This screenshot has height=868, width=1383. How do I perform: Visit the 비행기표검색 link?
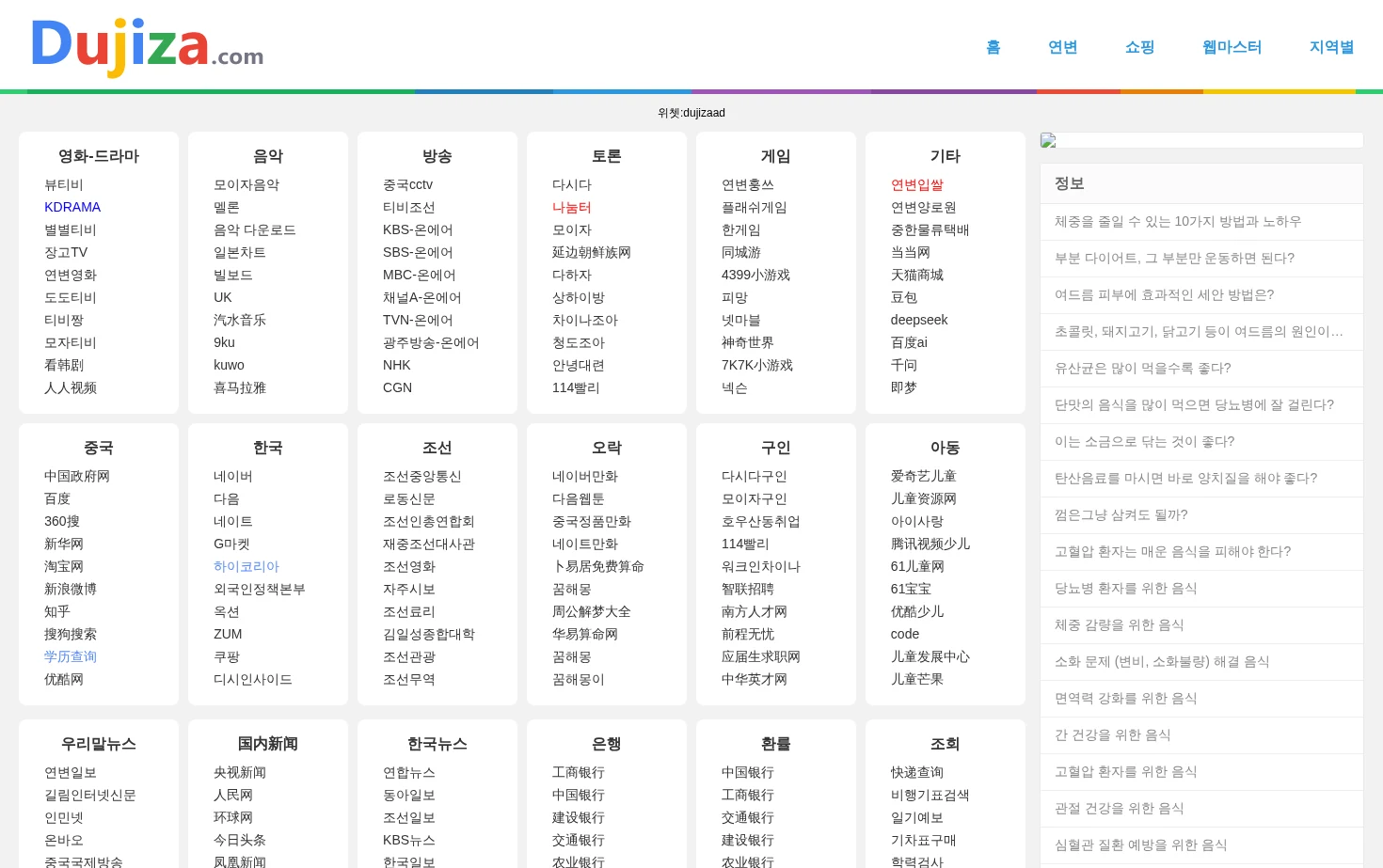click(930, 795)
